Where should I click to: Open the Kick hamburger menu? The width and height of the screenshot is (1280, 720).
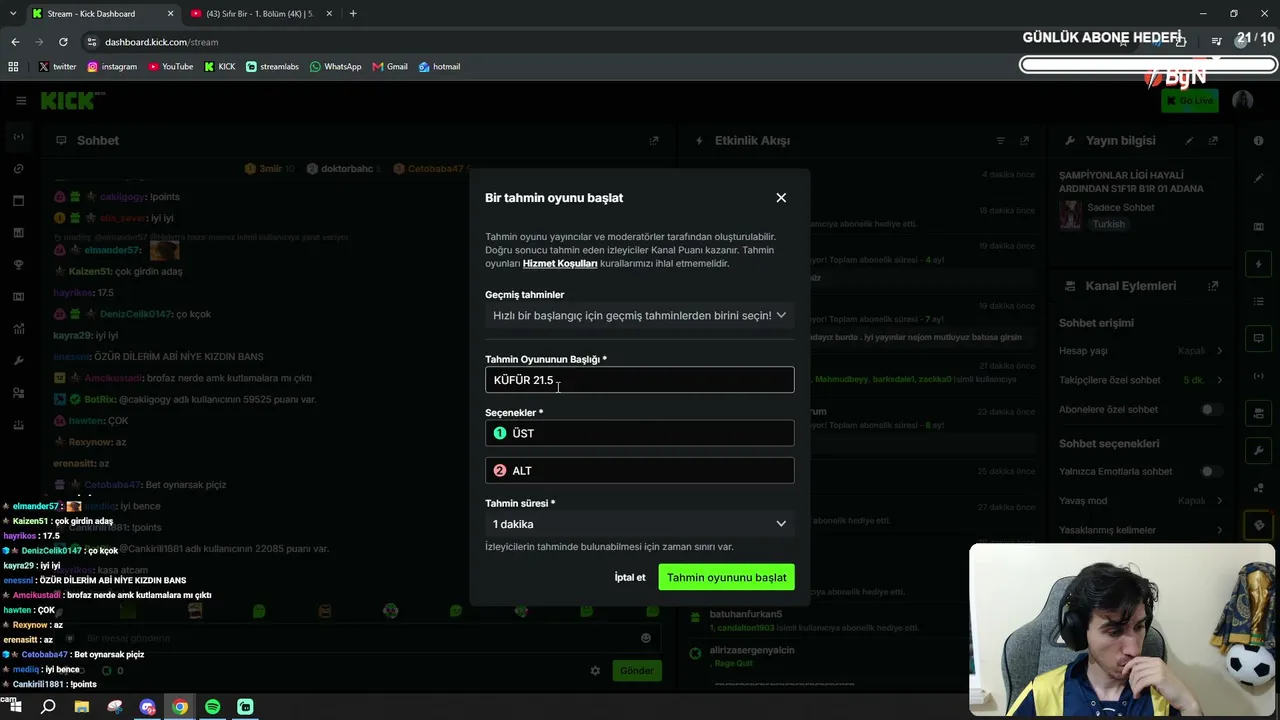21,100
